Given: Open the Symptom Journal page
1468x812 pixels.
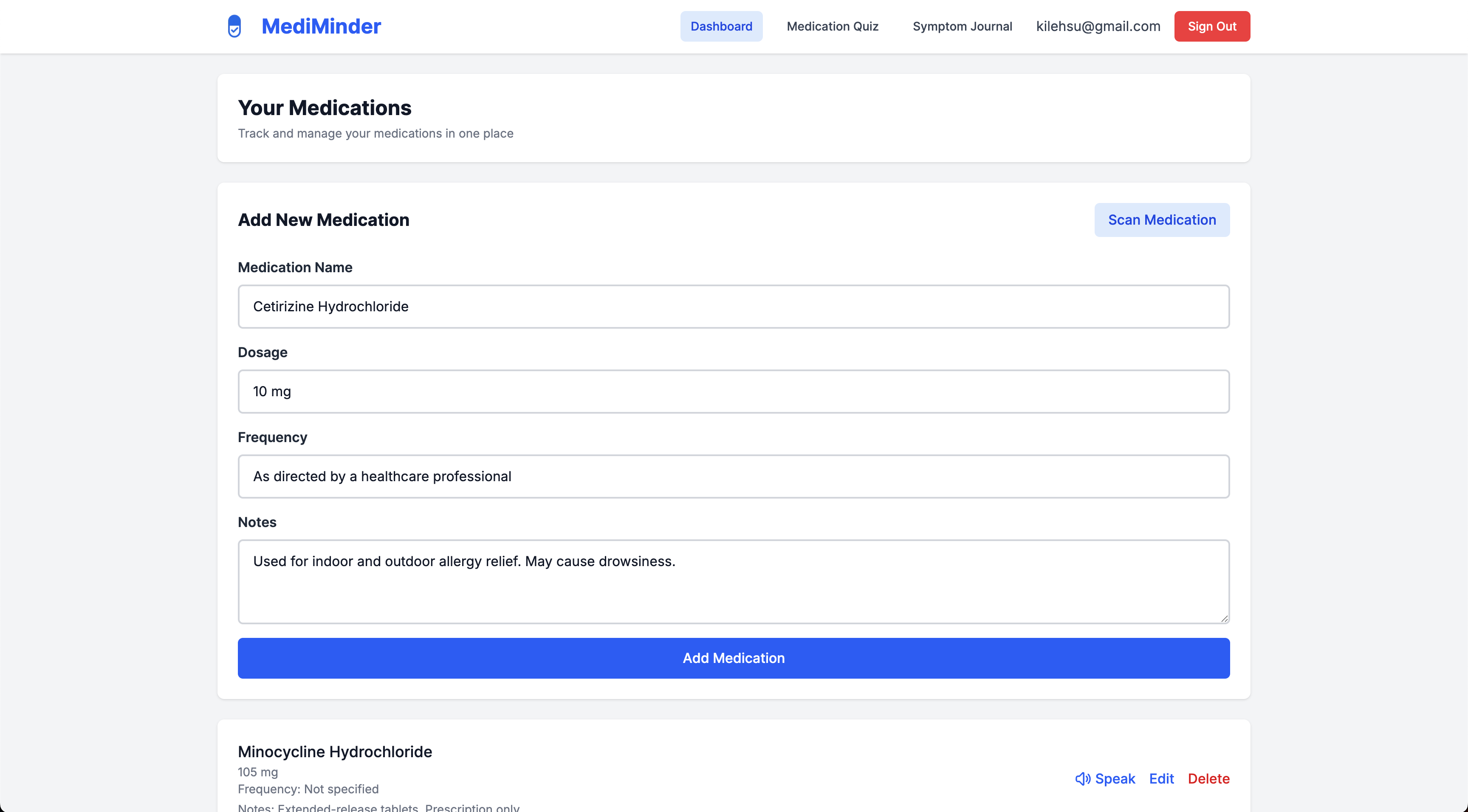Looking at the screenshot, I should point(962,26).
